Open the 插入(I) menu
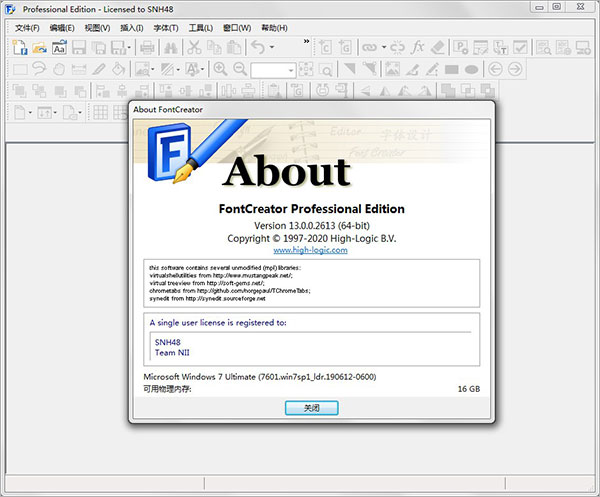 pos(132,28)
